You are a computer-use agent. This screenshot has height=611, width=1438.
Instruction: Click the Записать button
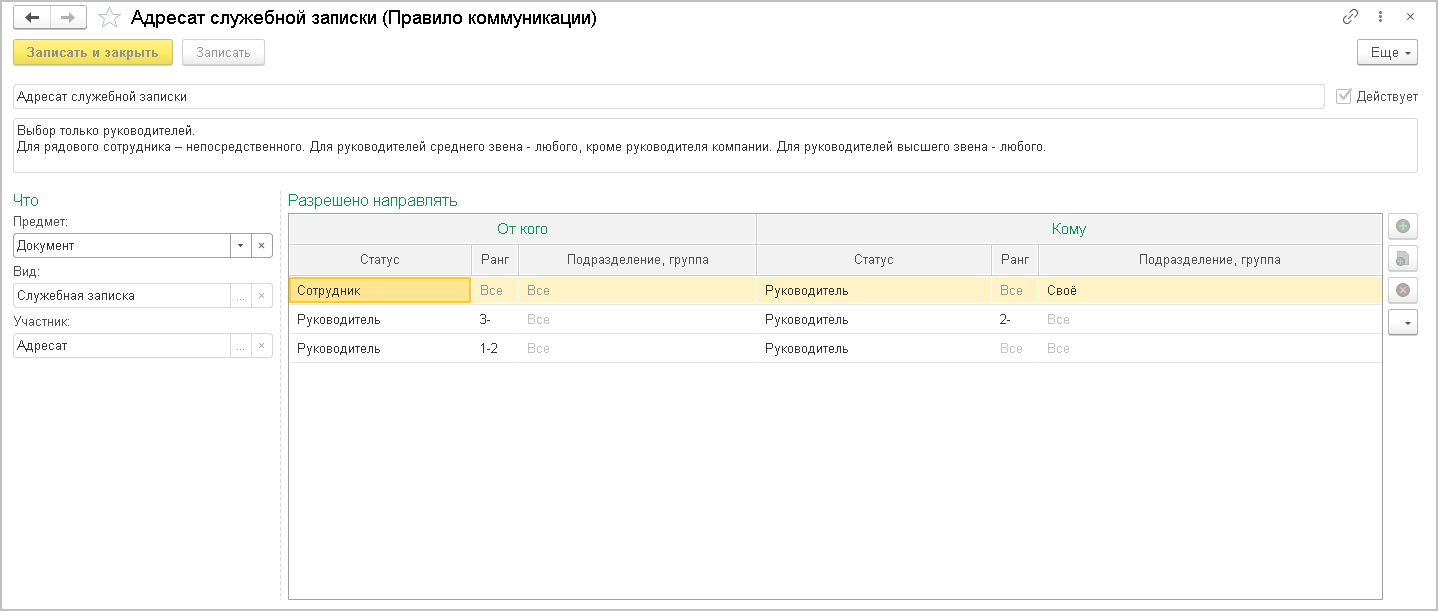pyautogui.click(x=223, y=52)
